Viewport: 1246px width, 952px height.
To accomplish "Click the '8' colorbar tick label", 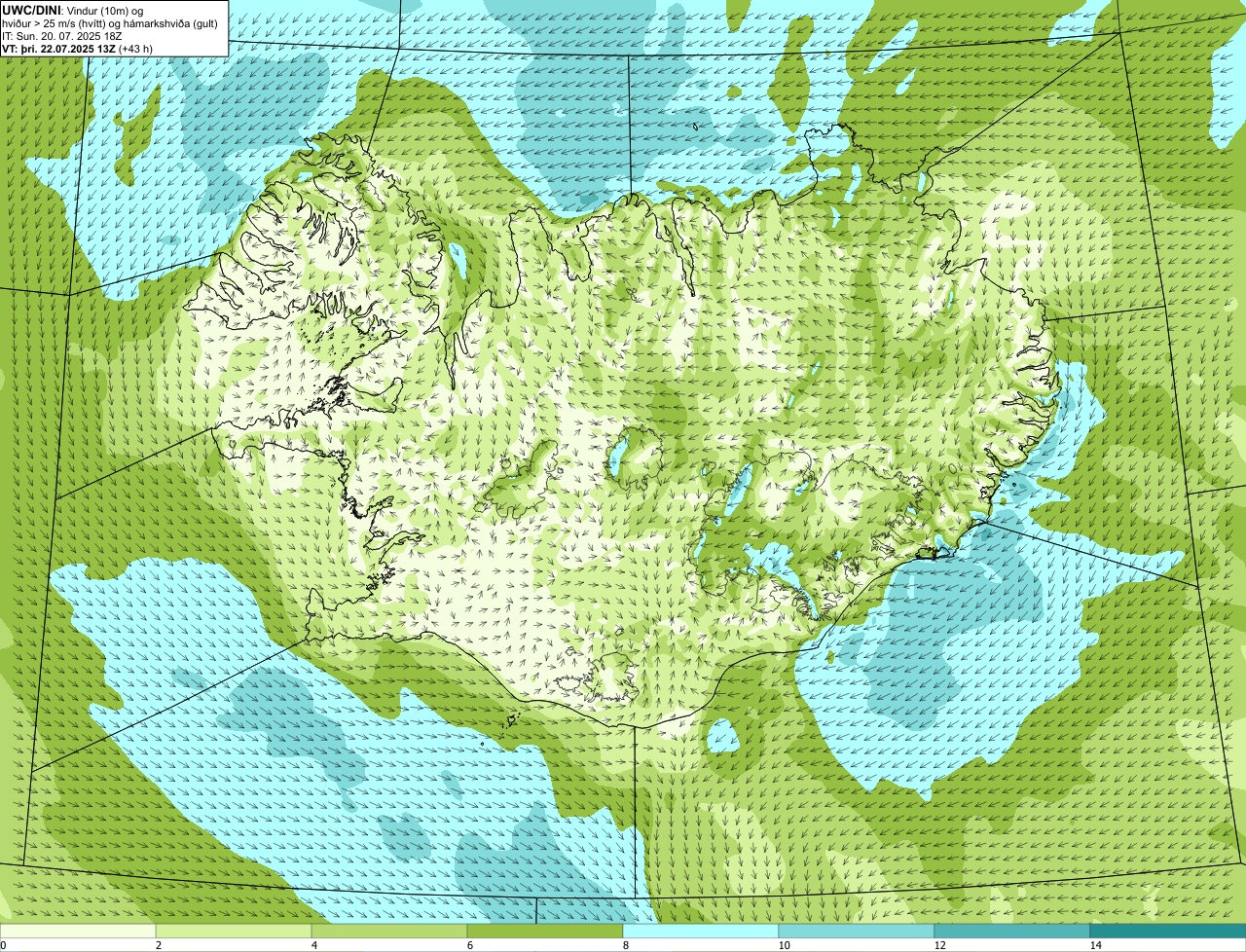I will point(625,945).
